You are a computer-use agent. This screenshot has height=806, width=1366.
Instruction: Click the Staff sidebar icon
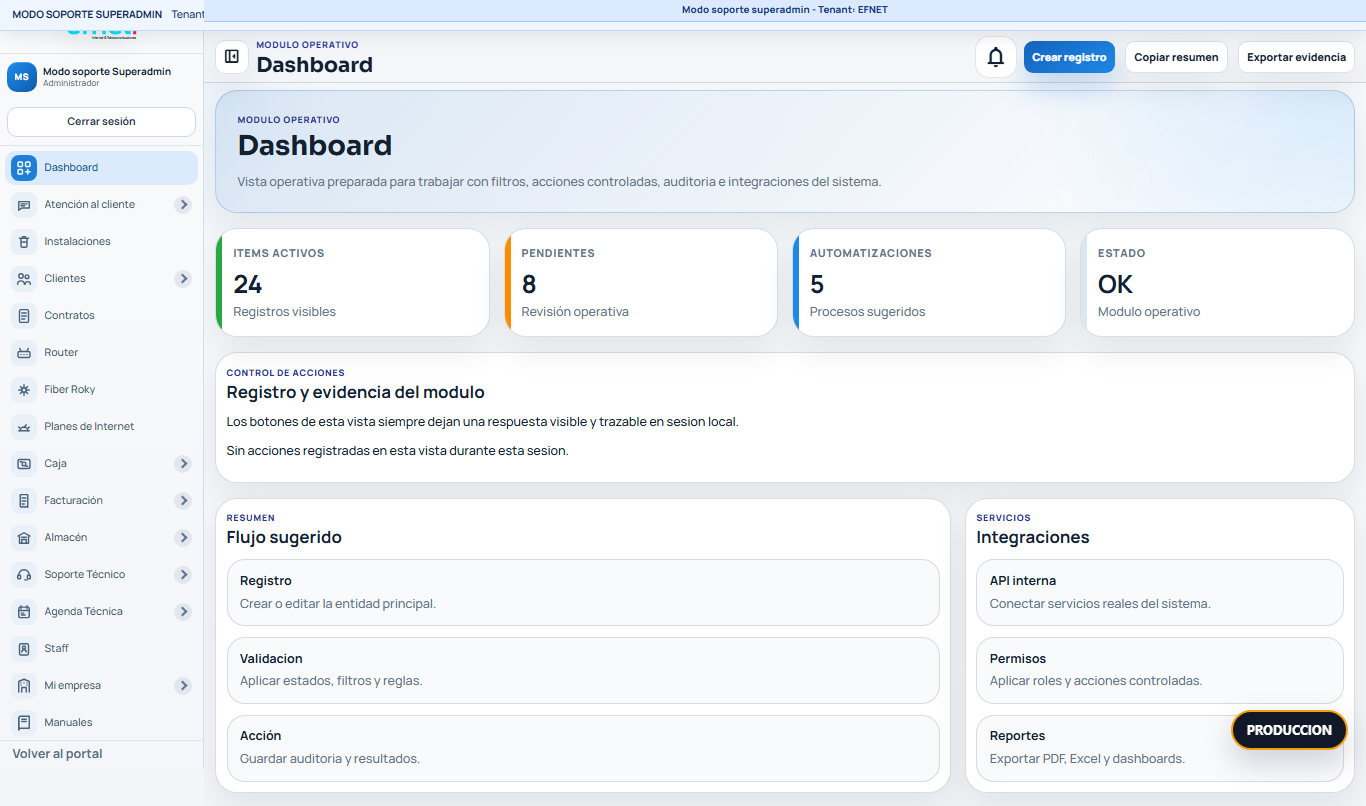tap(24, 648)
